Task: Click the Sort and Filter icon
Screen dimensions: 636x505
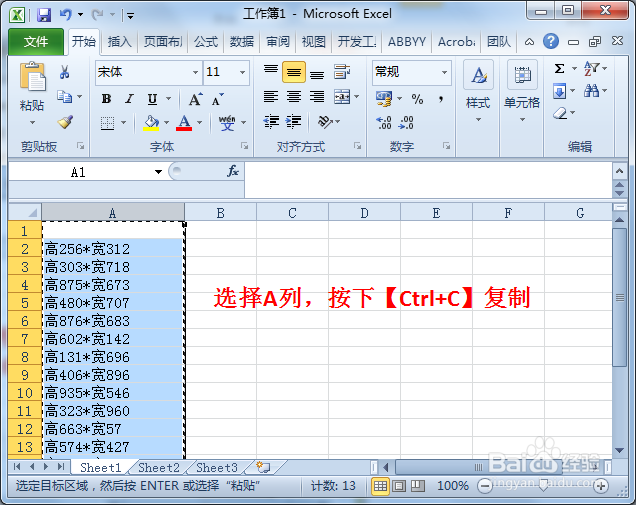Action: (591, 69)
